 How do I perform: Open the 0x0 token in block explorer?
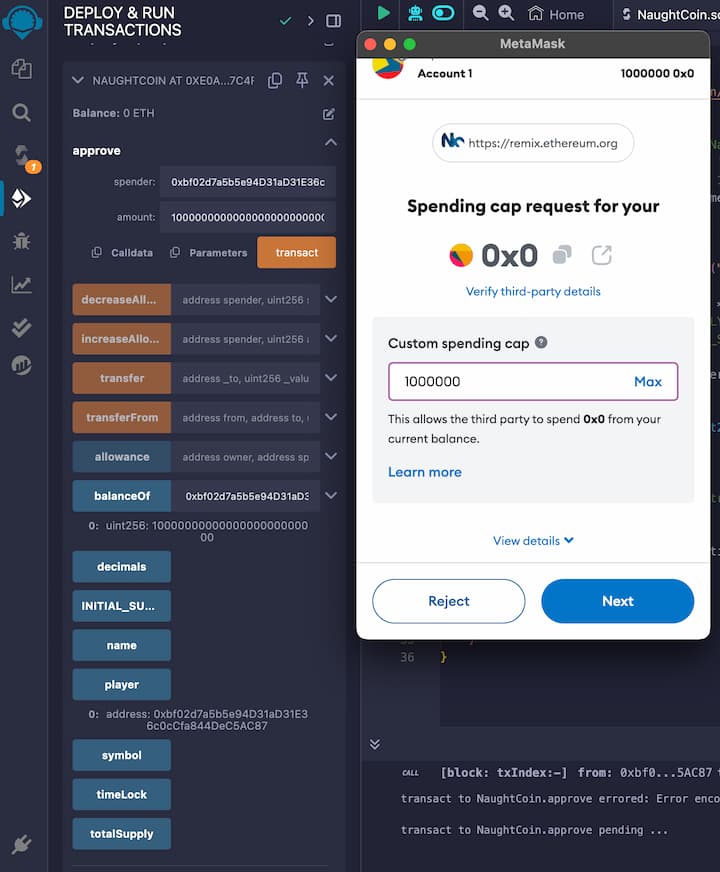(602, 255)
